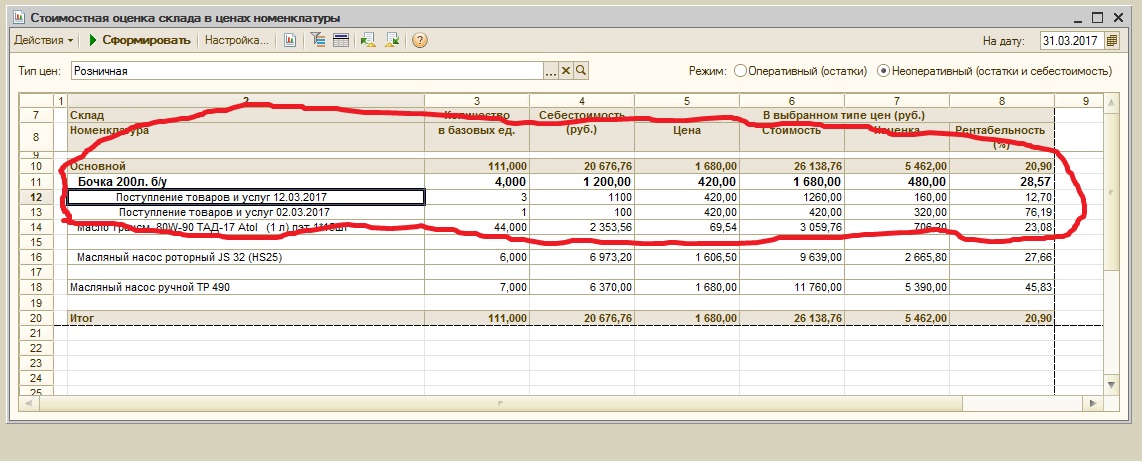Open the calendar picker beside date field
Screen dimensions: 1142x461
pos(1111,41)
